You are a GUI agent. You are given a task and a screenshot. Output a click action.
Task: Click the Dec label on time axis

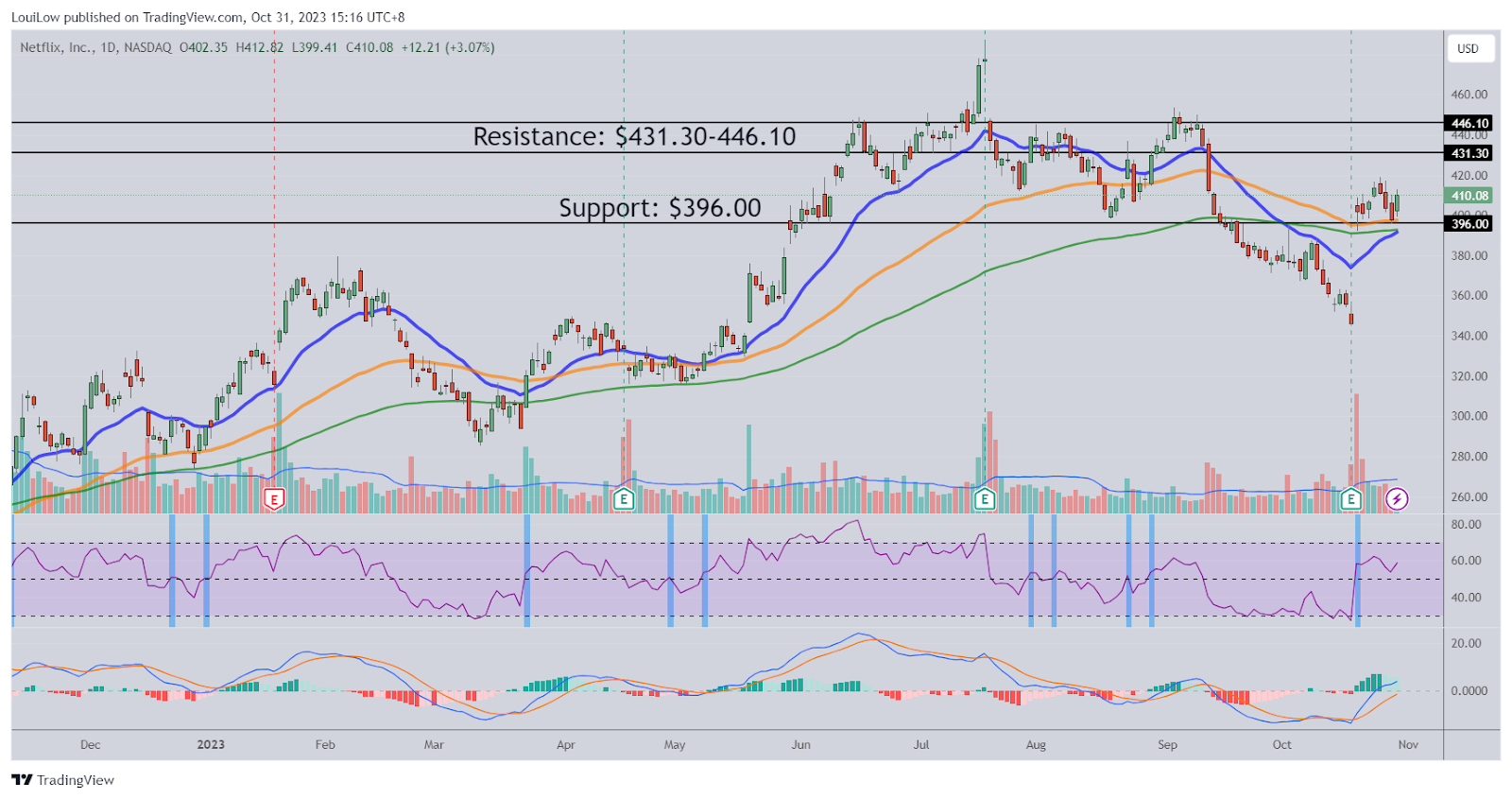(x=91, y=745)
